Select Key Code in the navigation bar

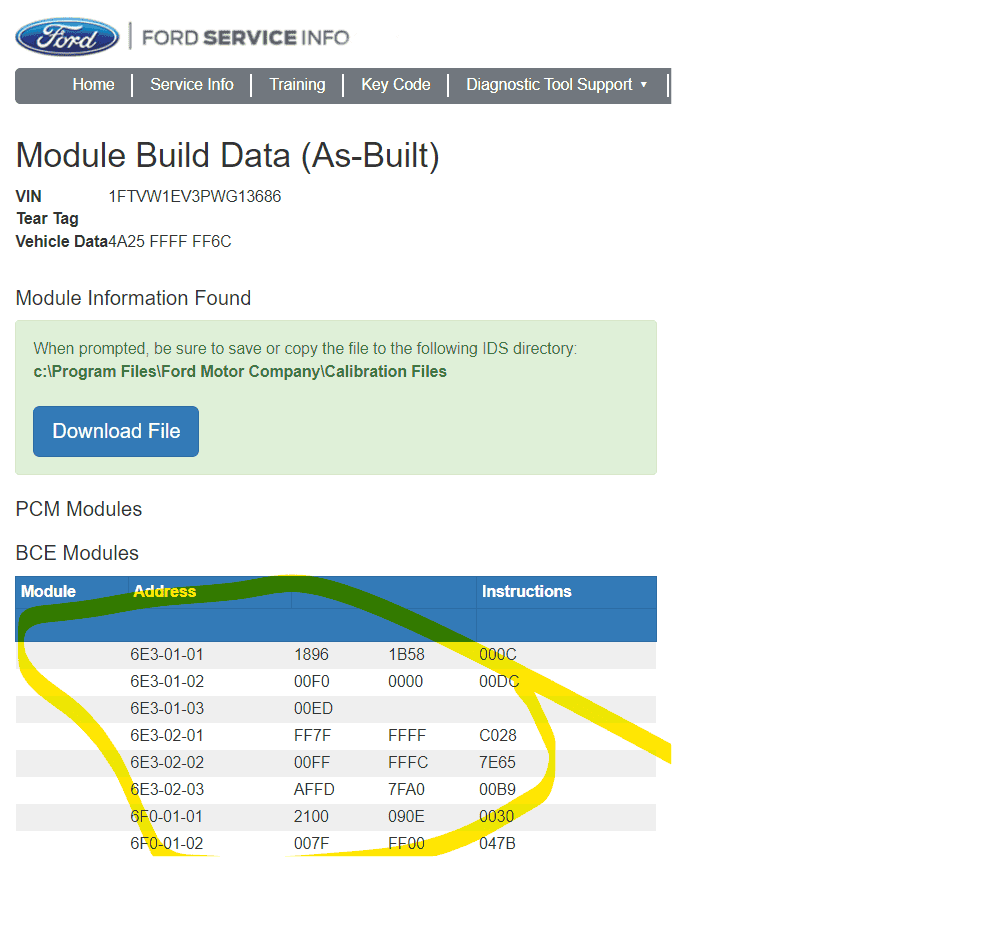click(395, 85)
